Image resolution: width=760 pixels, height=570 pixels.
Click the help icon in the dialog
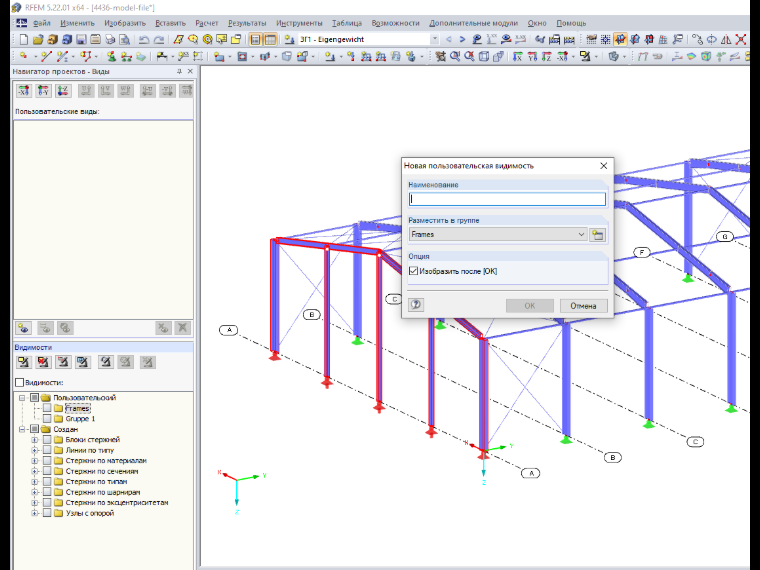(416, 305)
